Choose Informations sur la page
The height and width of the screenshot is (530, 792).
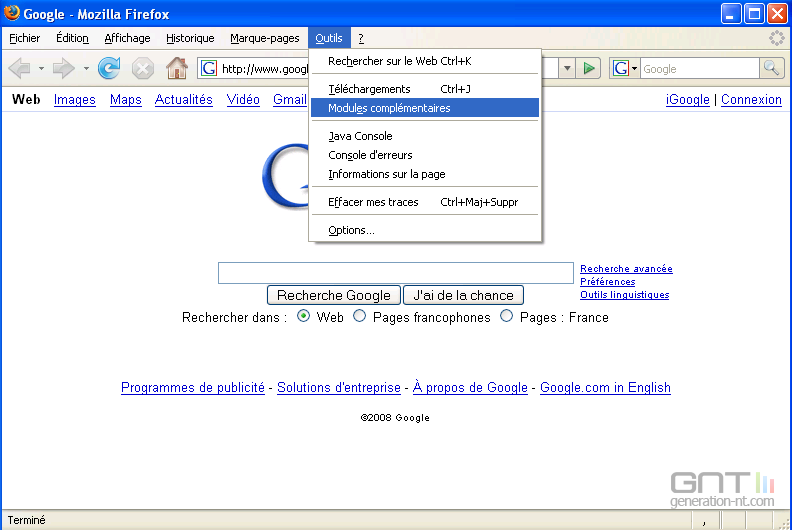pyautogui.click(x=425, y=174)
